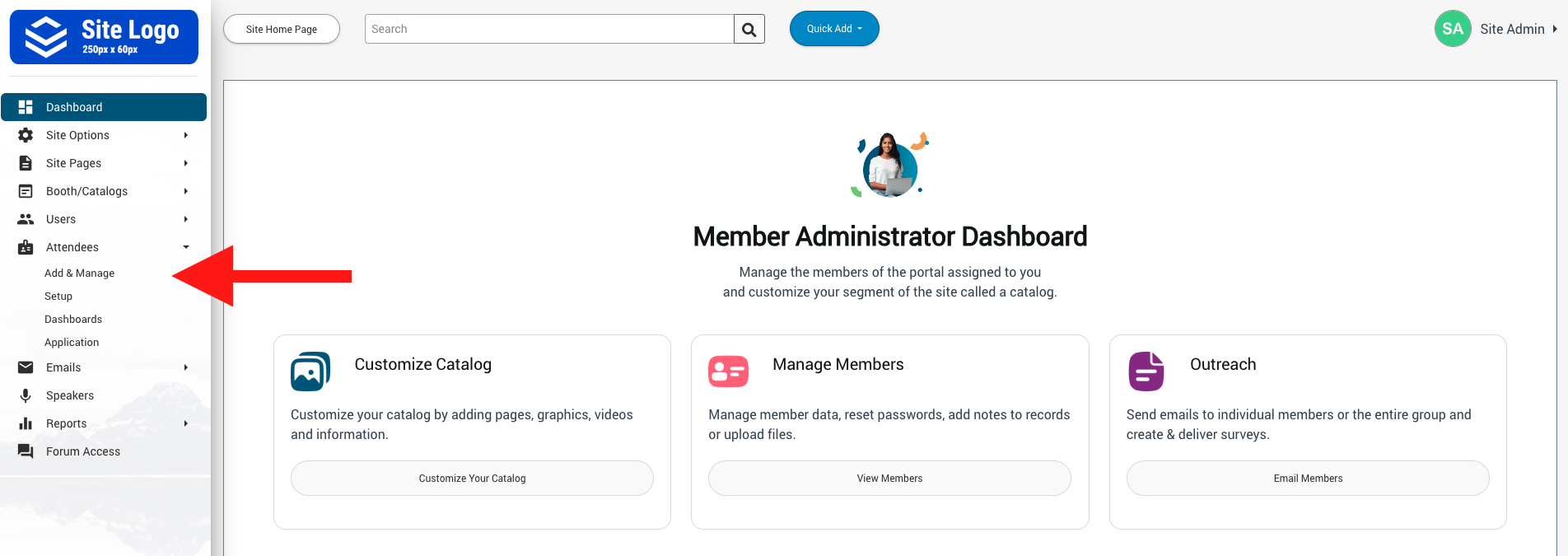Image resolution: width=1568 pixels, height=556 pixels.
Task: Open the Quick Add dropdown
Action: tap(833, 29)
